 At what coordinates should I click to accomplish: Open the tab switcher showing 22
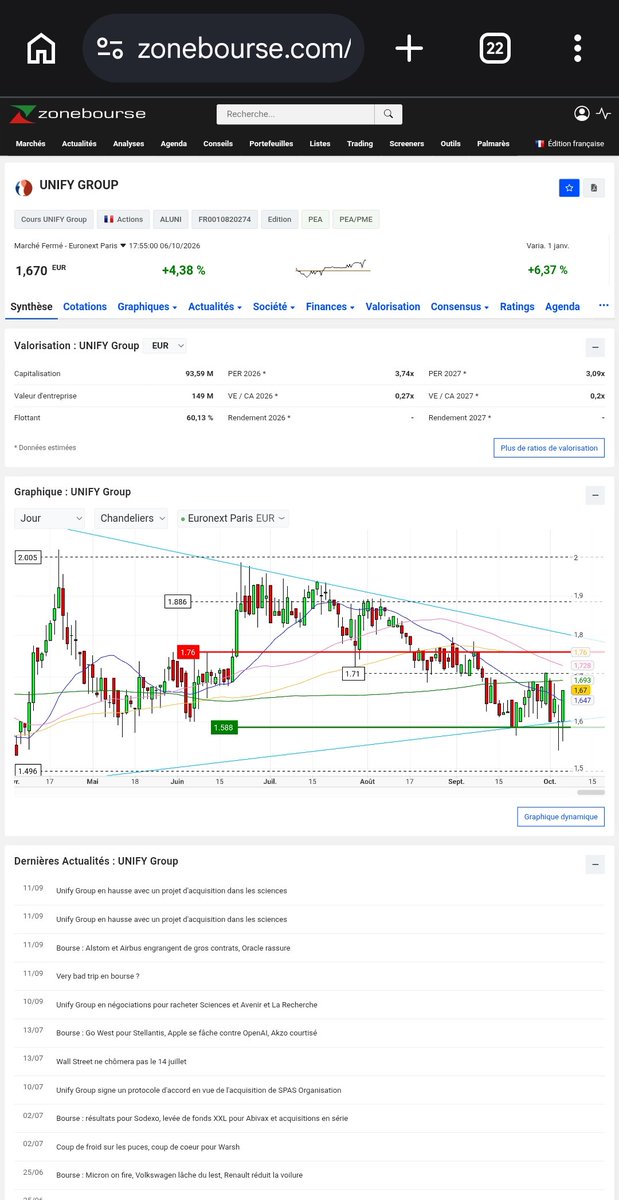[494, 48]
